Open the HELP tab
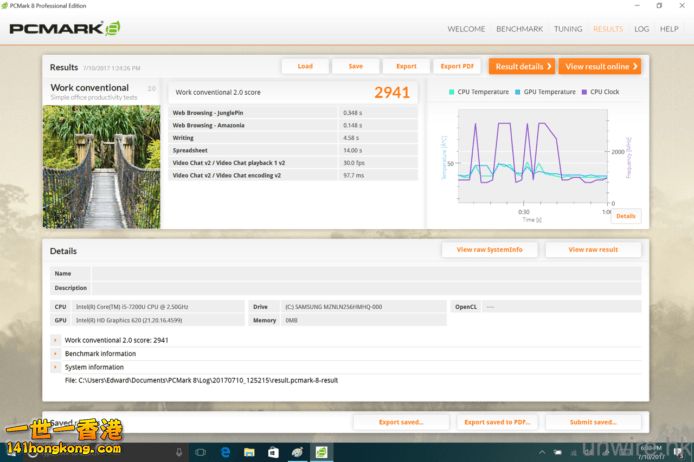 click(669, 29)
